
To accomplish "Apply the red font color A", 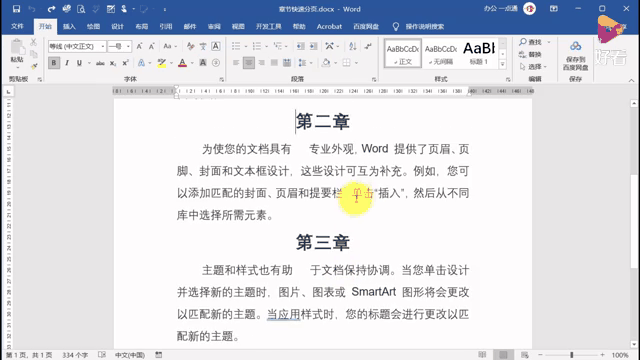I will pos(182,63).
